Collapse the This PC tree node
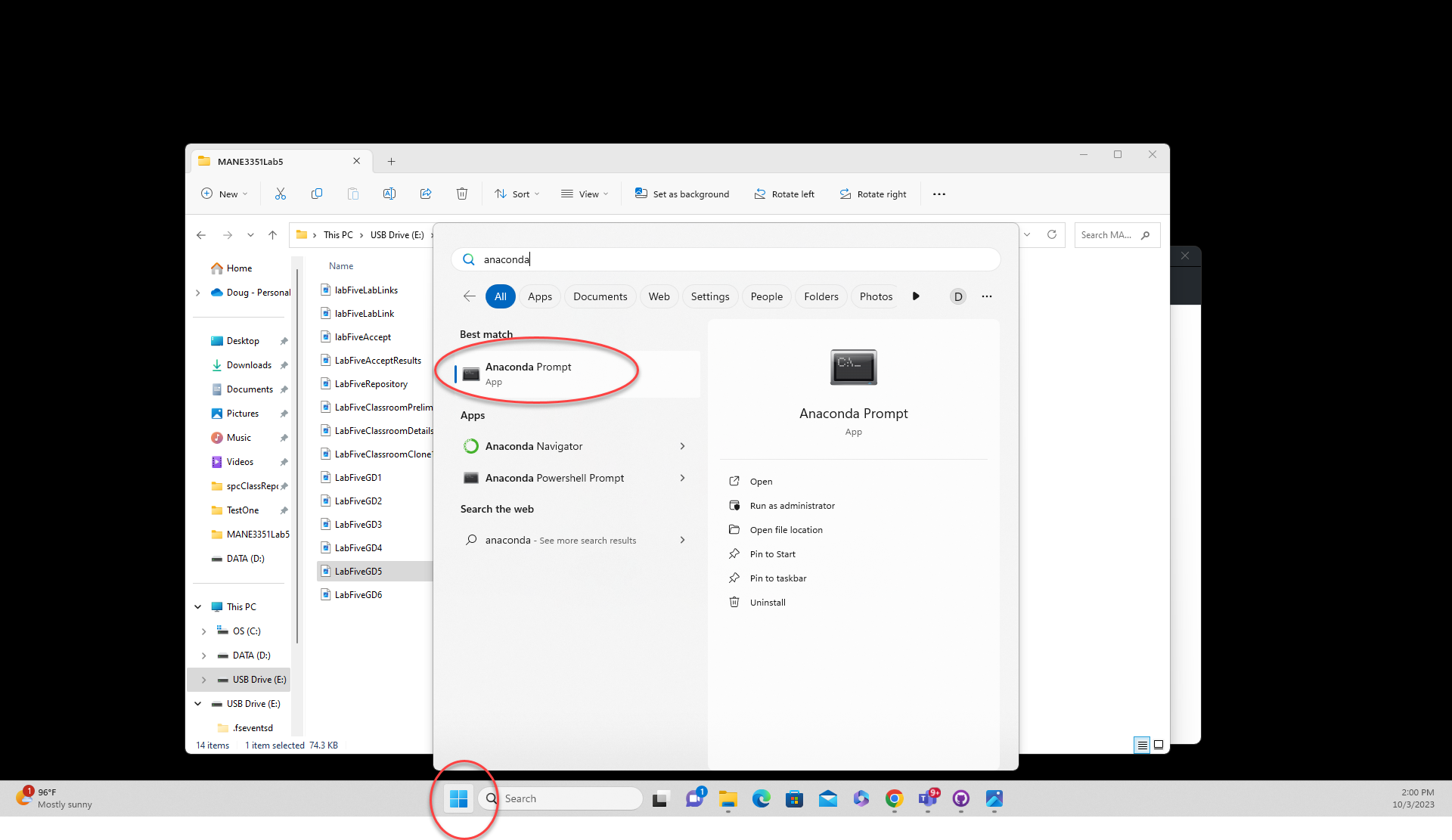 pos(198,607)
